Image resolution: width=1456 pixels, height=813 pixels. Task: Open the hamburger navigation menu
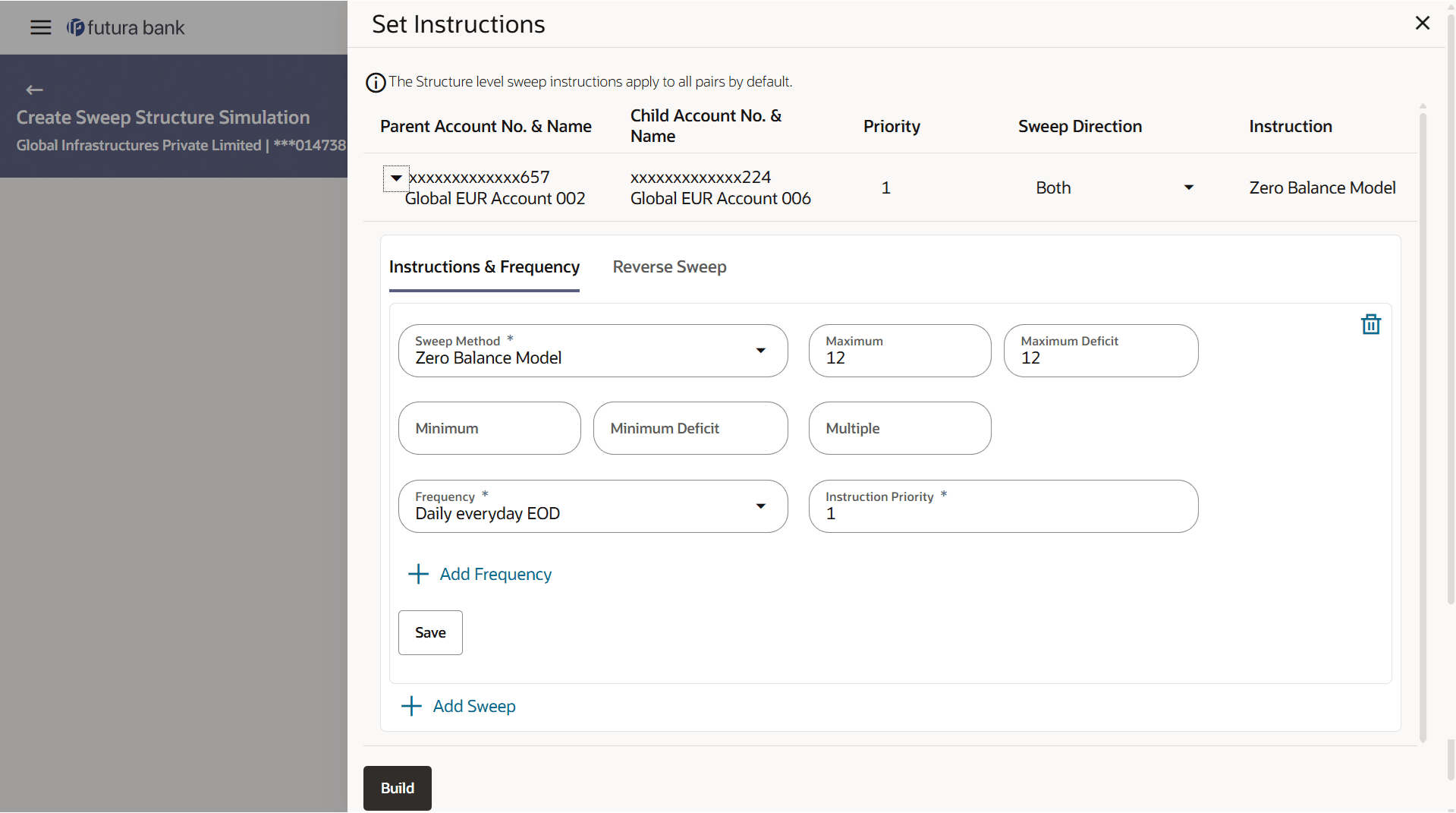pos(40,28)
